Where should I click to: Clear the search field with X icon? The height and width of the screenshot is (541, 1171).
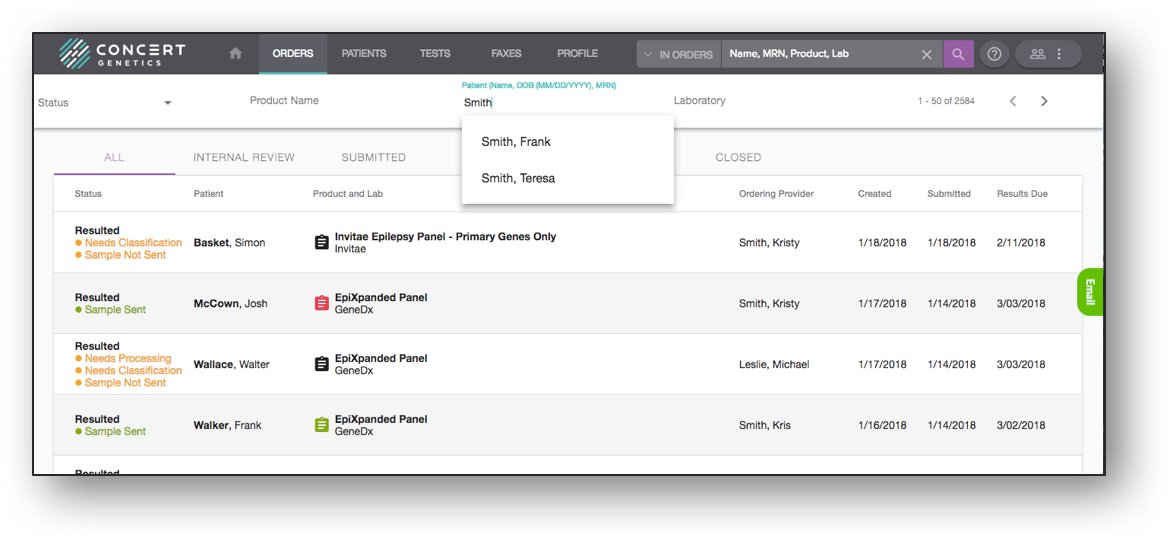[x=926, y=54]
